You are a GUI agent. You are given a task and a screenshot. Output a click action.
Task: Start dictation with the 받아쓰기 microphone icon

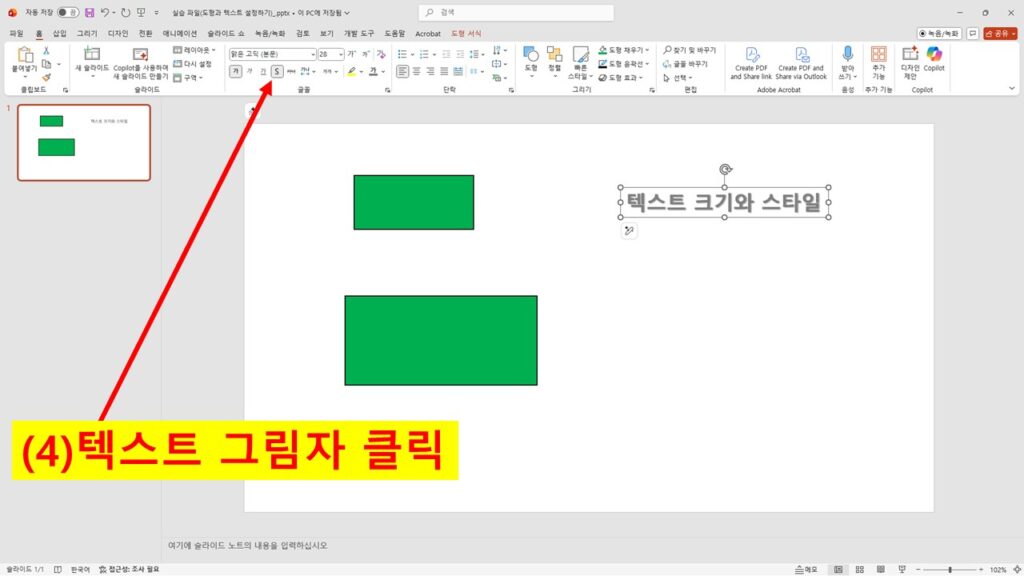(x=848, y=64)
